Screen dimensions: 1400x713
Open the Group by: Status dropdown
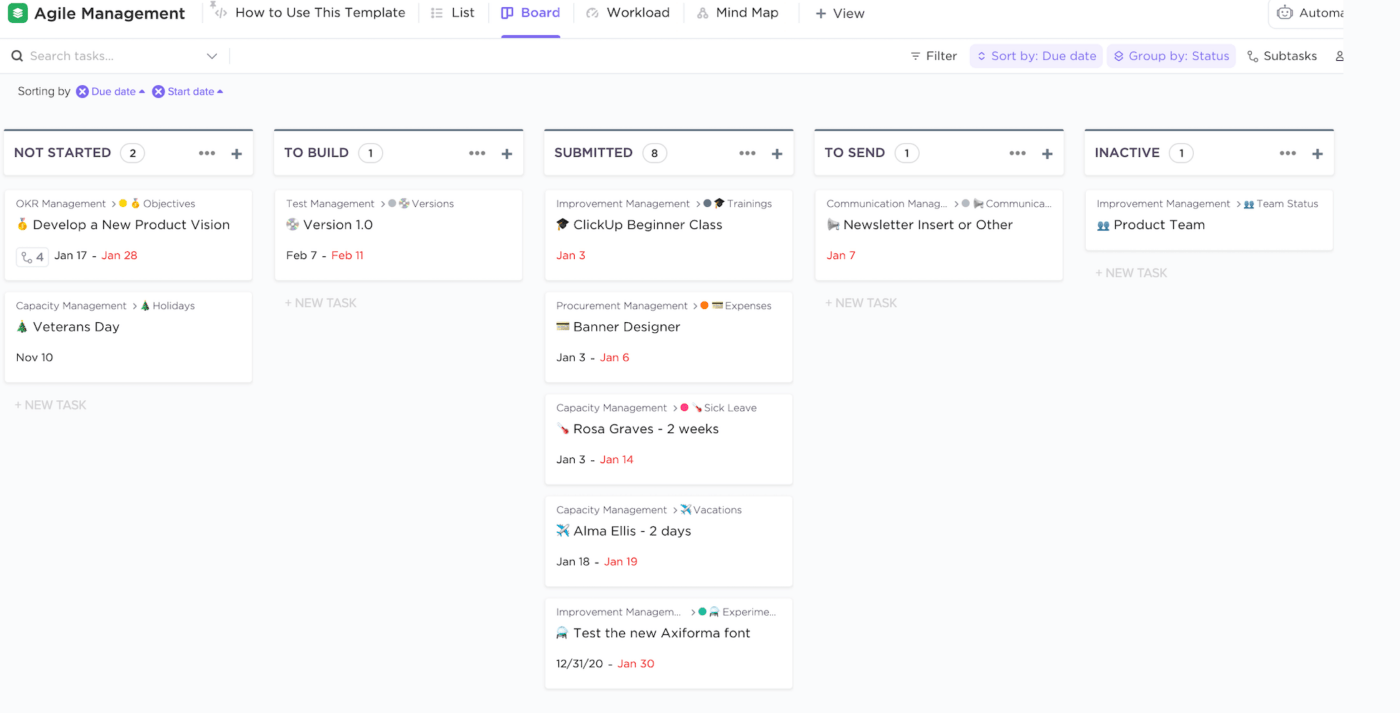point(1171,56)
